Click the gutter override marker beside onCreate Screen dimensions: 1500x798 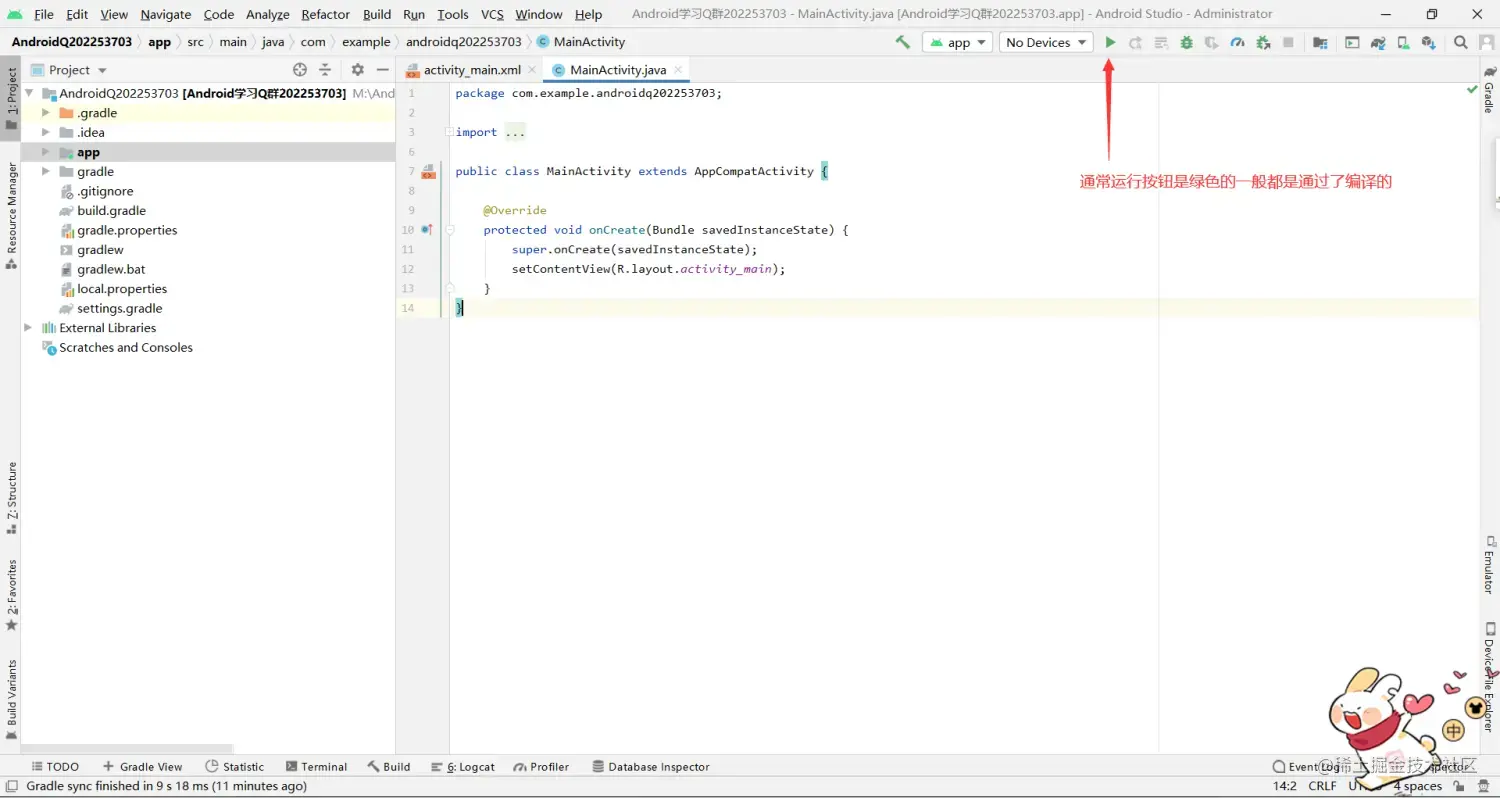pos(427,230)
